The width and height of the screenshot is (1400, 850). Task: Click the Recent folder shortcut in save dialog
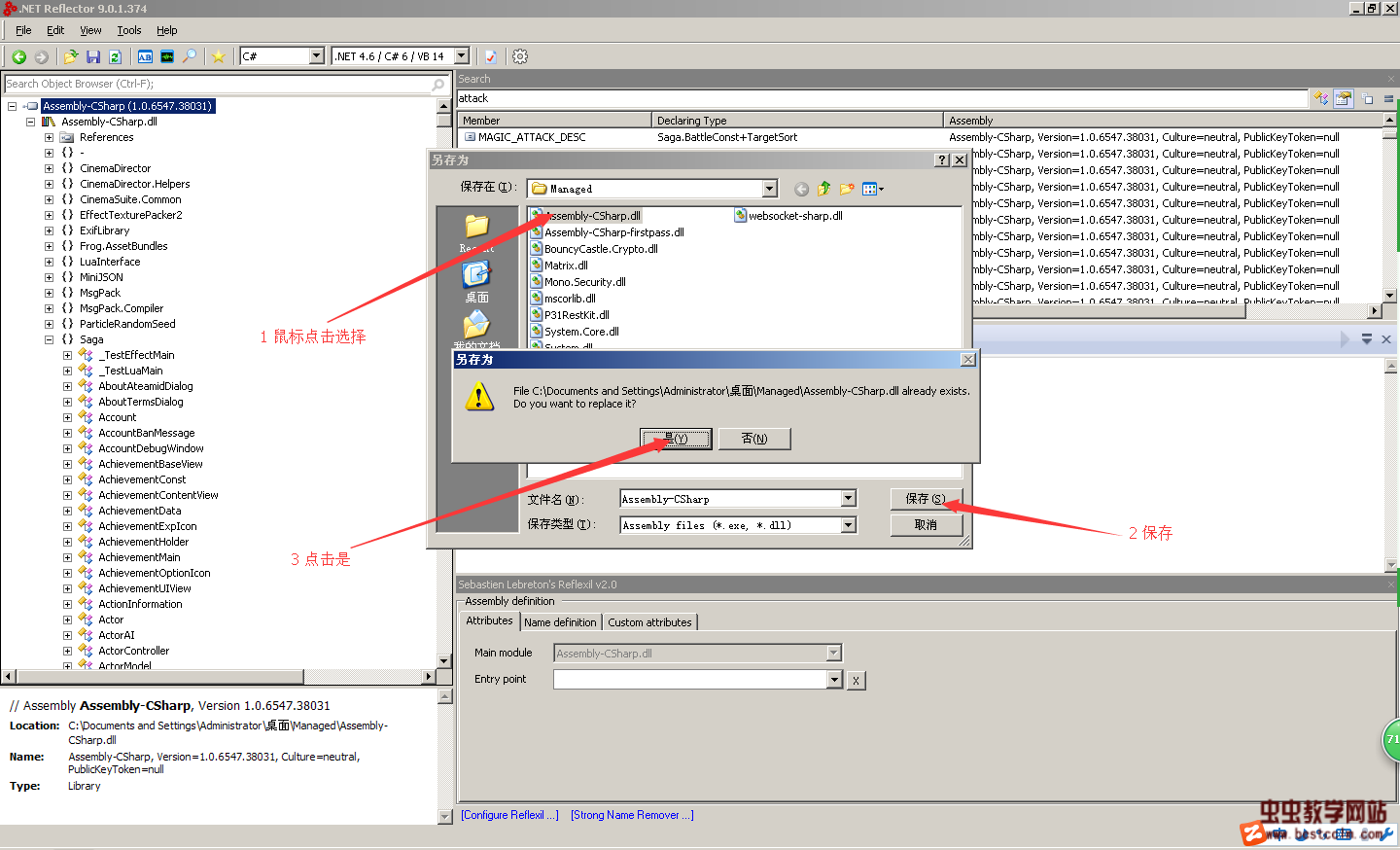(x=476, y=233)
